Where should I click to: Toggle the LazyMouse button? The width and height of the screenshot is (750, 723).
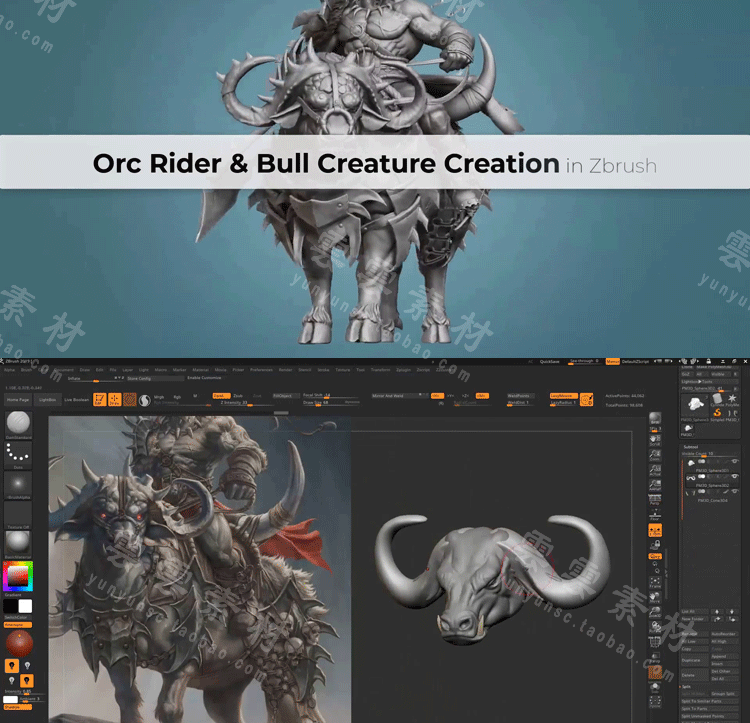tap(563, 396)
